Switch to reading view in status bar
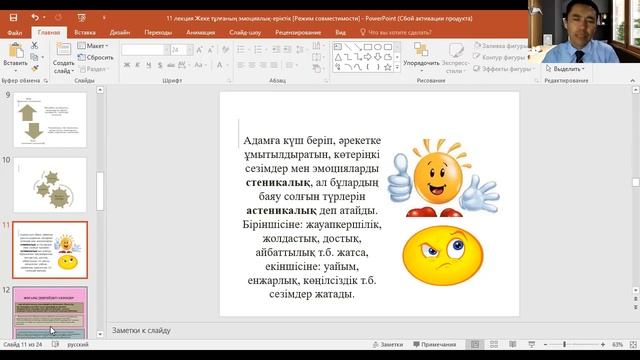 pyautogui.click(x=513, y=344)
